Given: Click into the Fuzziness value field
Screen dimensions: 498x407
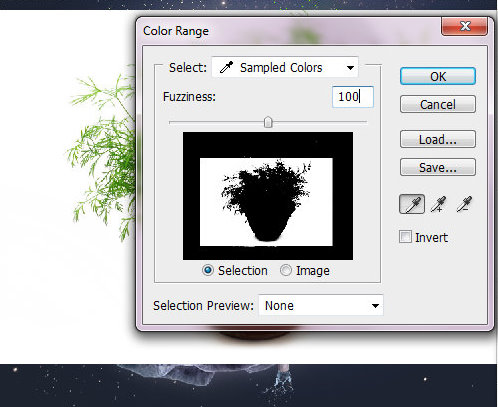Looking at the screenshot, I should [353, 97].
